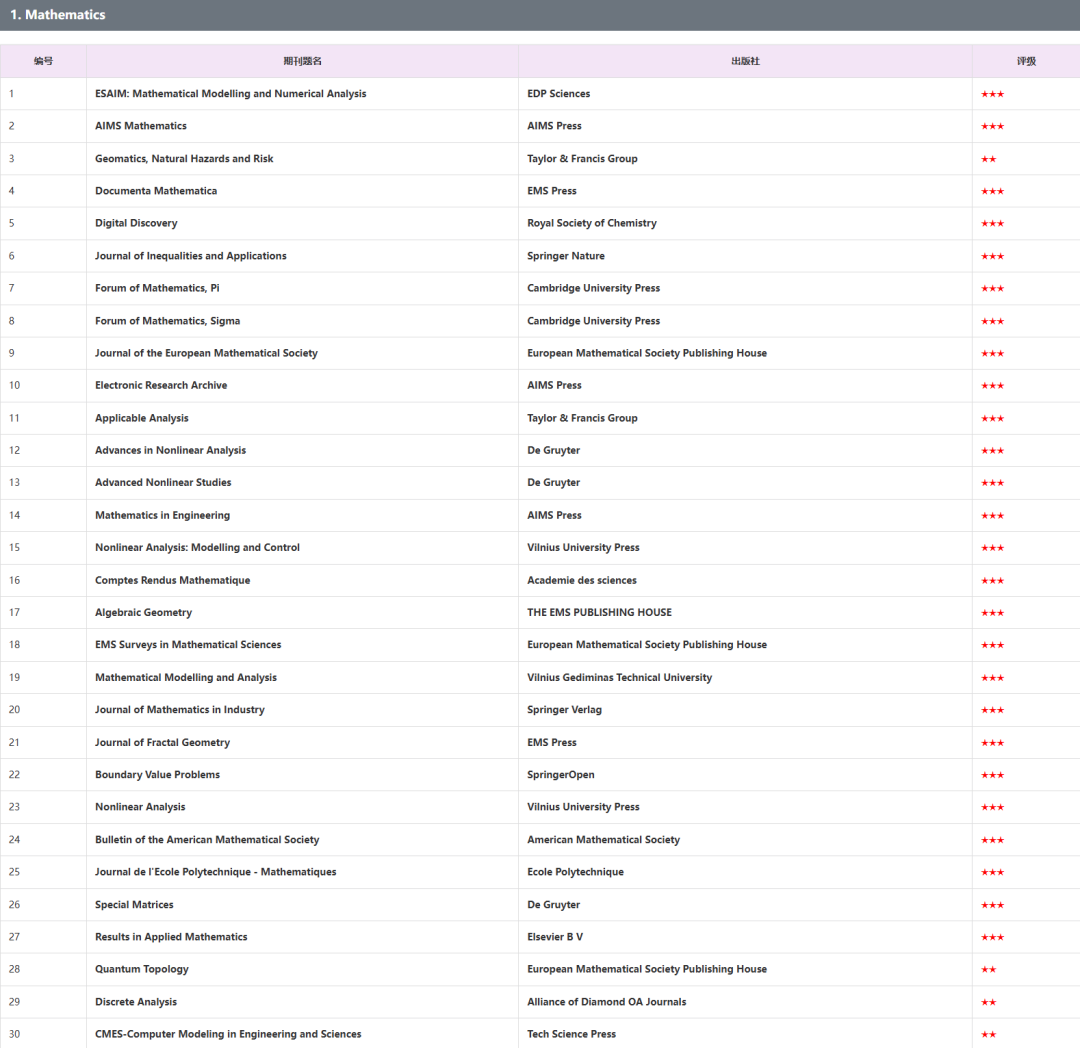Click publisher Vilnius Gediminas Technical University

(x=619, y=677)
